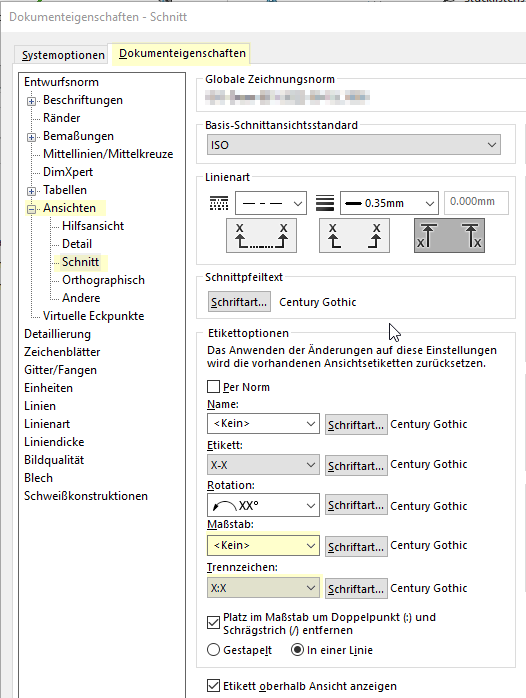
Task: Select Zeichenblätter in the tree
Action: 62,352
